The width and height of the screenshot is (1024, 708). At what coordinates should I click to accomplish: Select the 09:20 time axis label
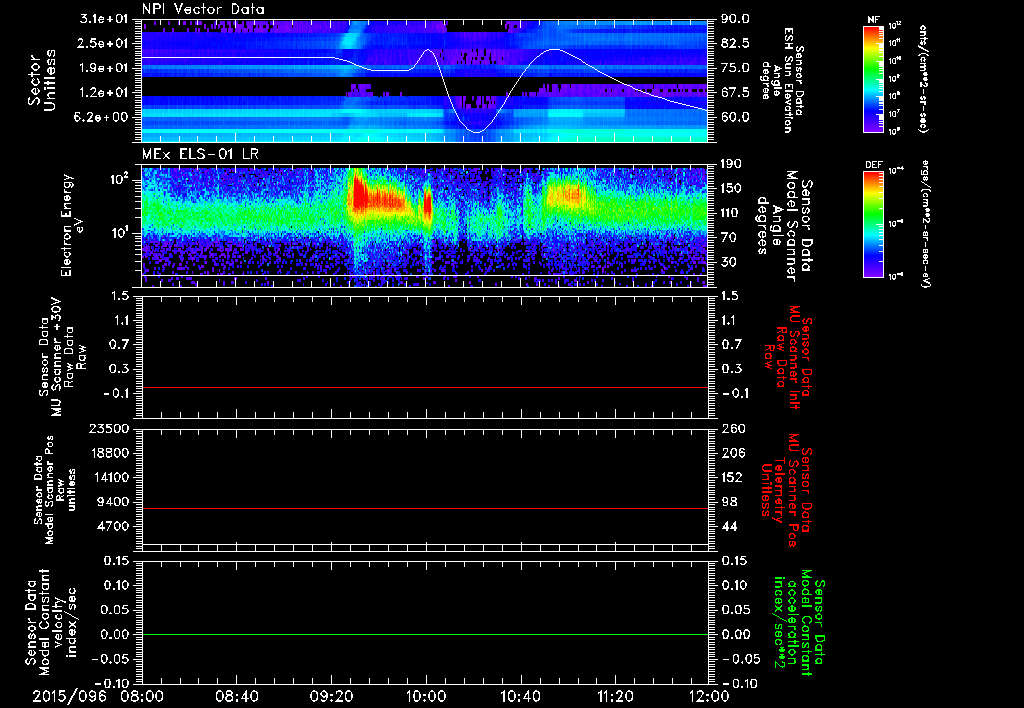(x=331, y=695)
